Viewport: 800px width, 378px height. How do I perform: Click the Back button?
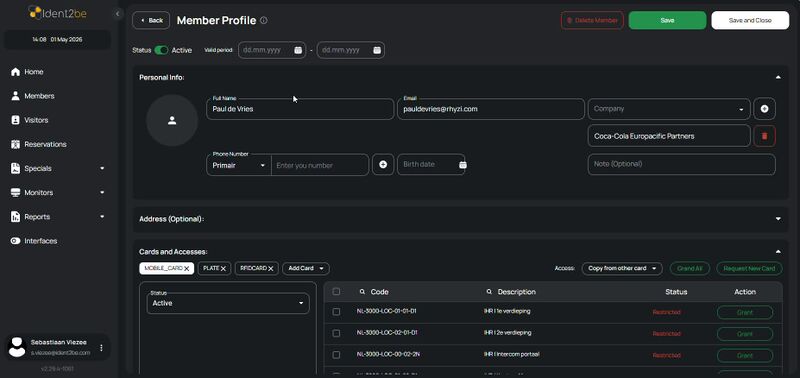[x=151, y=20]
